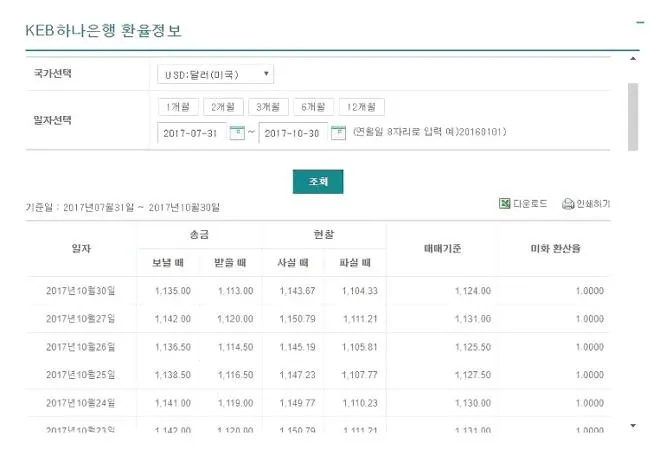
Task: Click the 현찰 column header
Action: click(x=324, y=234)
